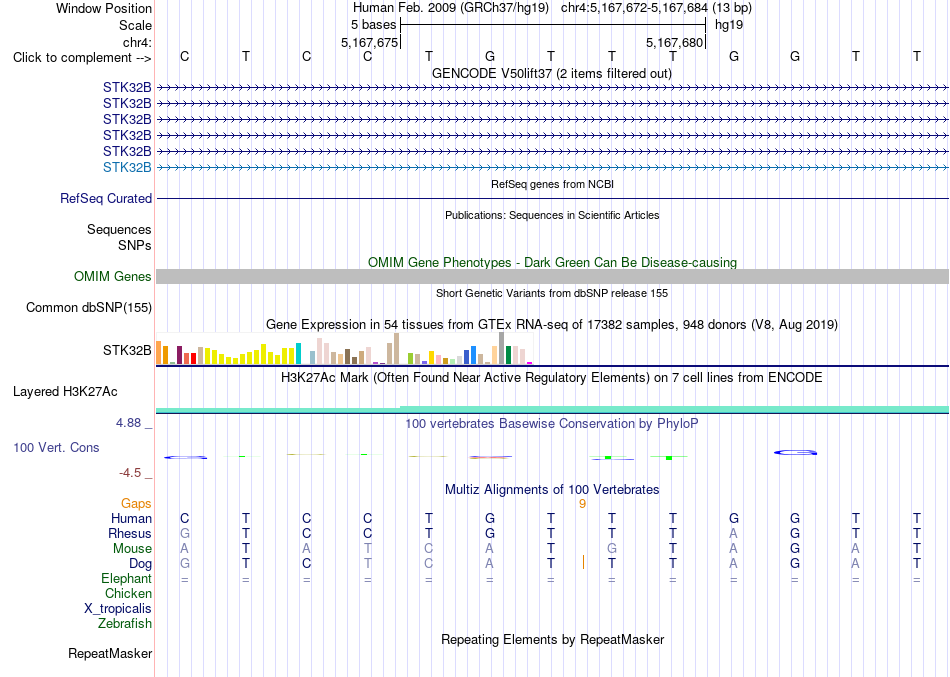The width and height of the screenshot is (950, 677).
Task: Click the OMIM Genes track label
Action: (113, 276)
